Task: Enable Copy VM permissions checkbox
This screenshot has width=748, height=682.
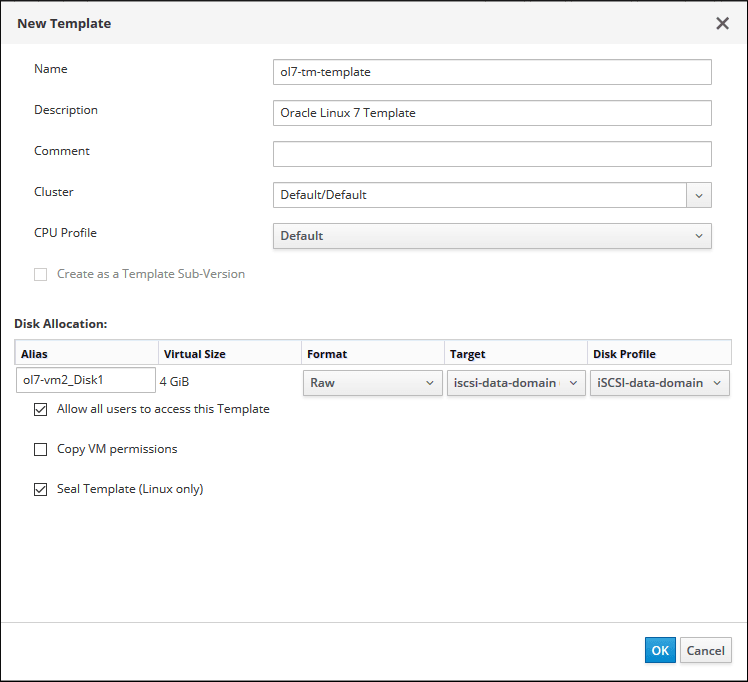Action: pyautogui.click(x=41, y=449)
